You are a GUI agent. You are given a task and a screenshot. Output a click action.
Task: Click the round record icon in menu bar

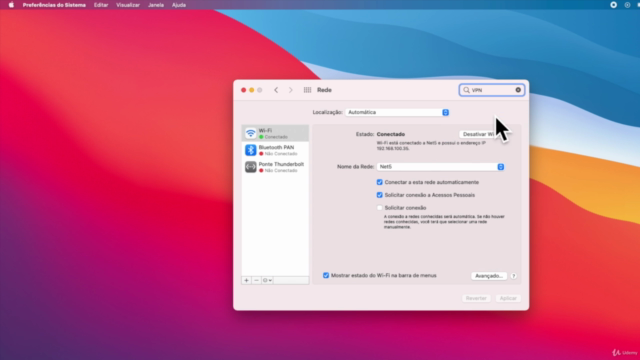613,5
